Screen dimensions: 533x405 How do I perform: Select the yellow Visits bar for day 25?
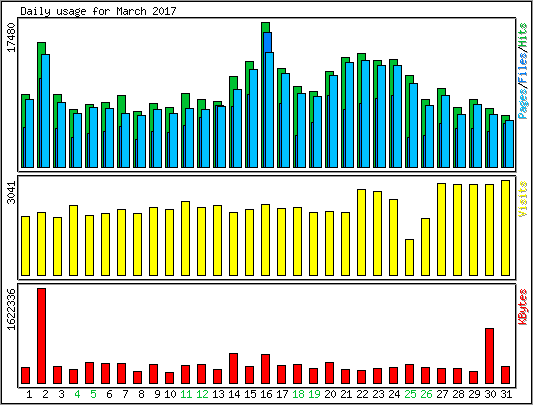click(409, 257)
